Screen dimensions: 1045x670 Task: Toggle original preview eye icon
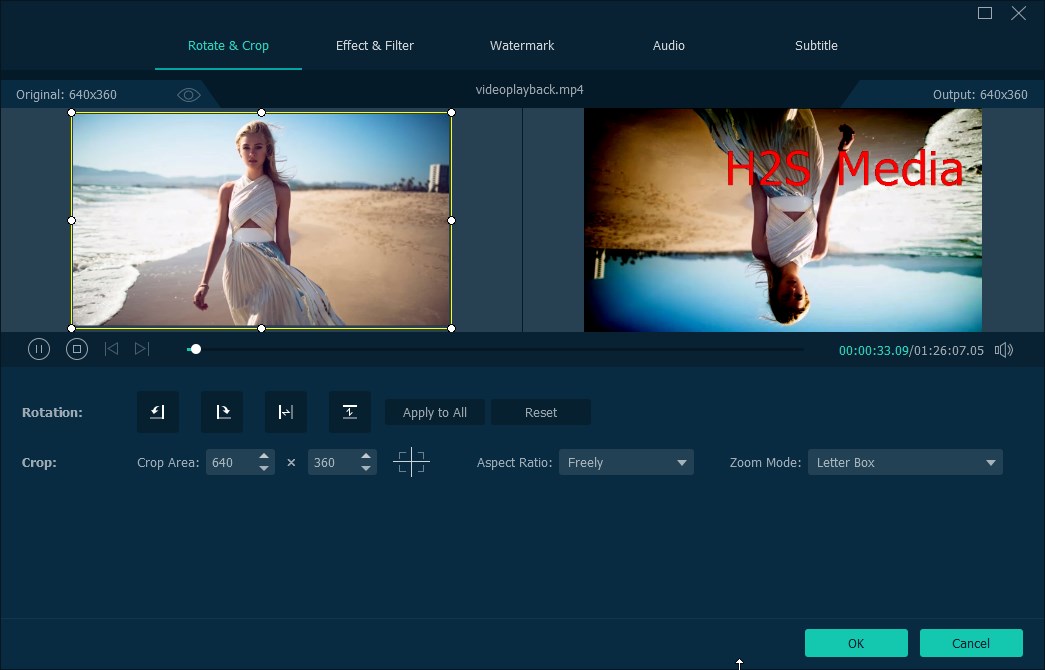pyautogui.click(x=189, y=95)
